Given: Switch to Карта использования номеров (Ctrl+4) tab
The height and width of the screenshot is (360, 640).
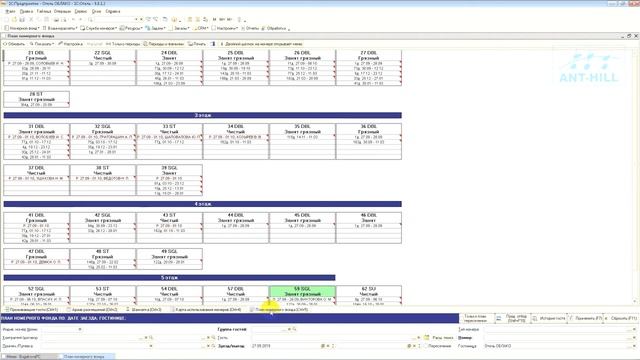Looking at the screenshot, I should pyautogui.click(x=206, y=310).
